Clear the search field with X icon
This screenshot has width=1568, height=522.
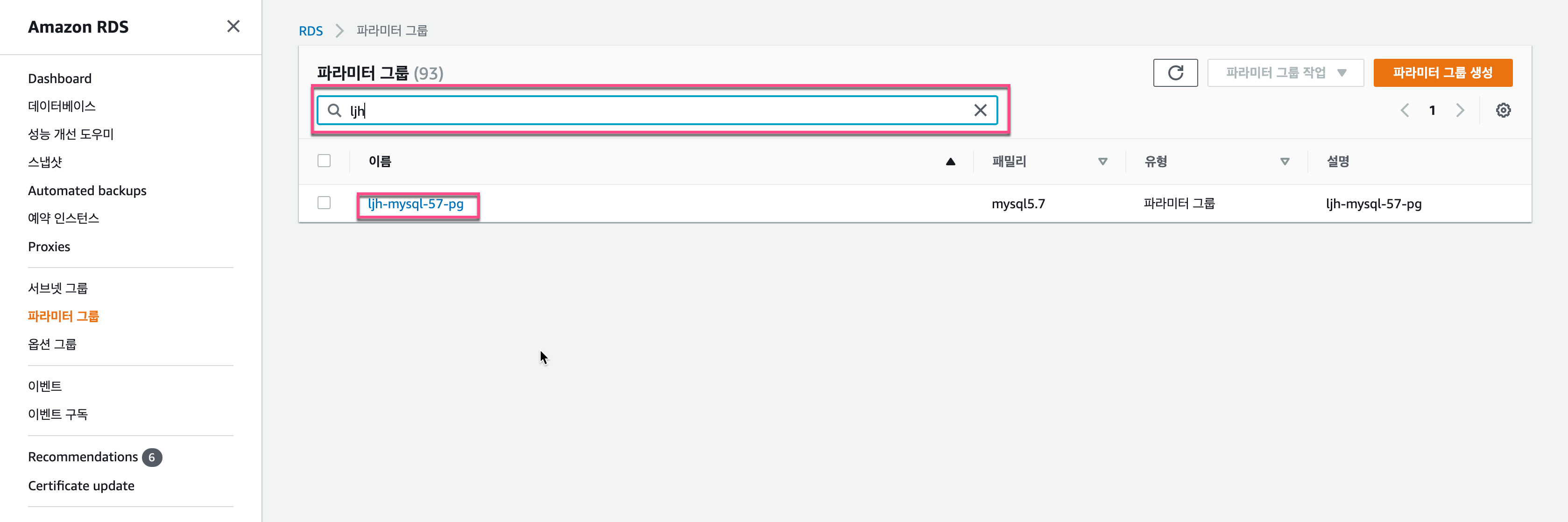pos(980,110)
